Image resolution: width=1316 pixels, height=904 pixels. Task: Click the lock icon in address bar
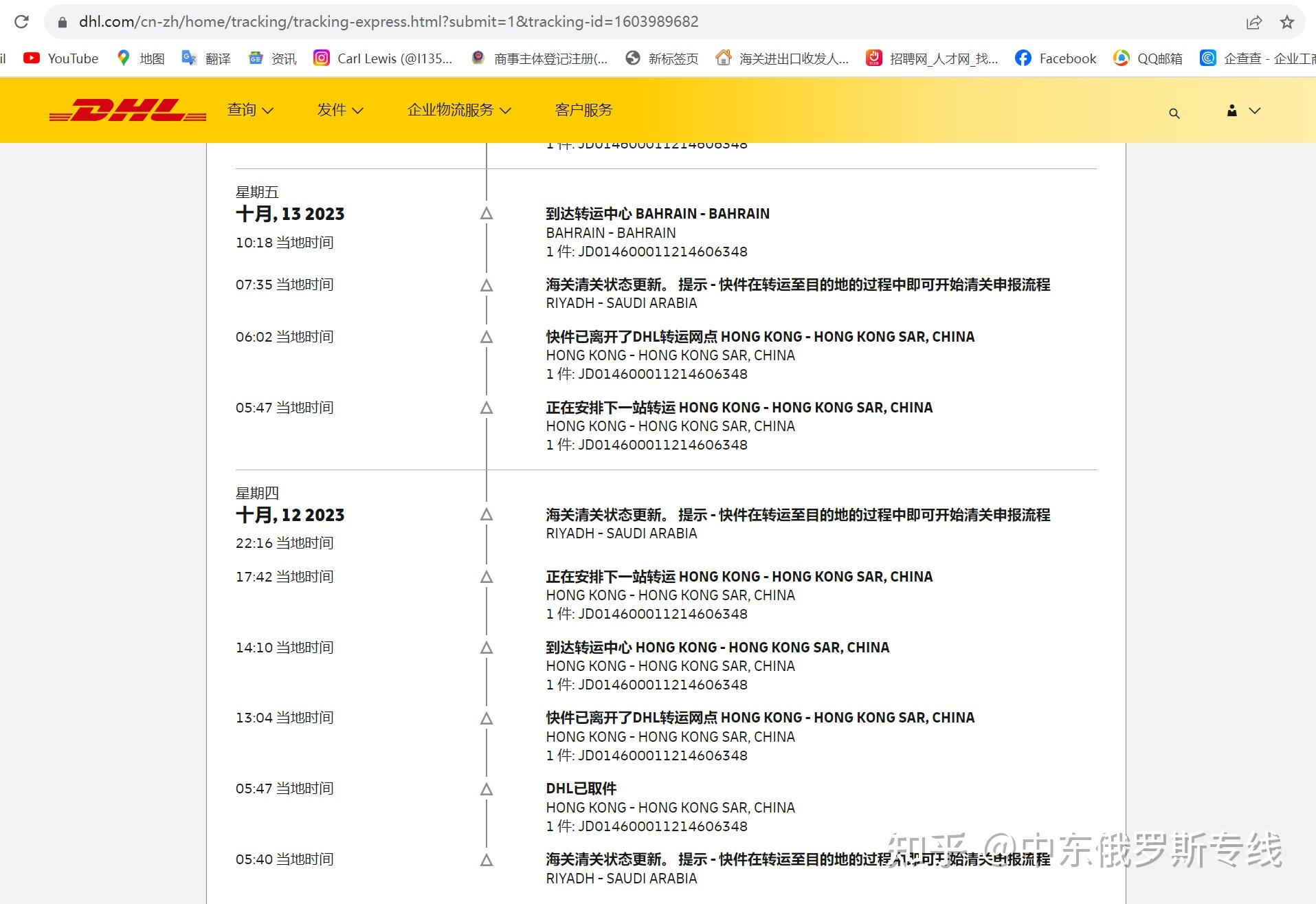[63, 22]
